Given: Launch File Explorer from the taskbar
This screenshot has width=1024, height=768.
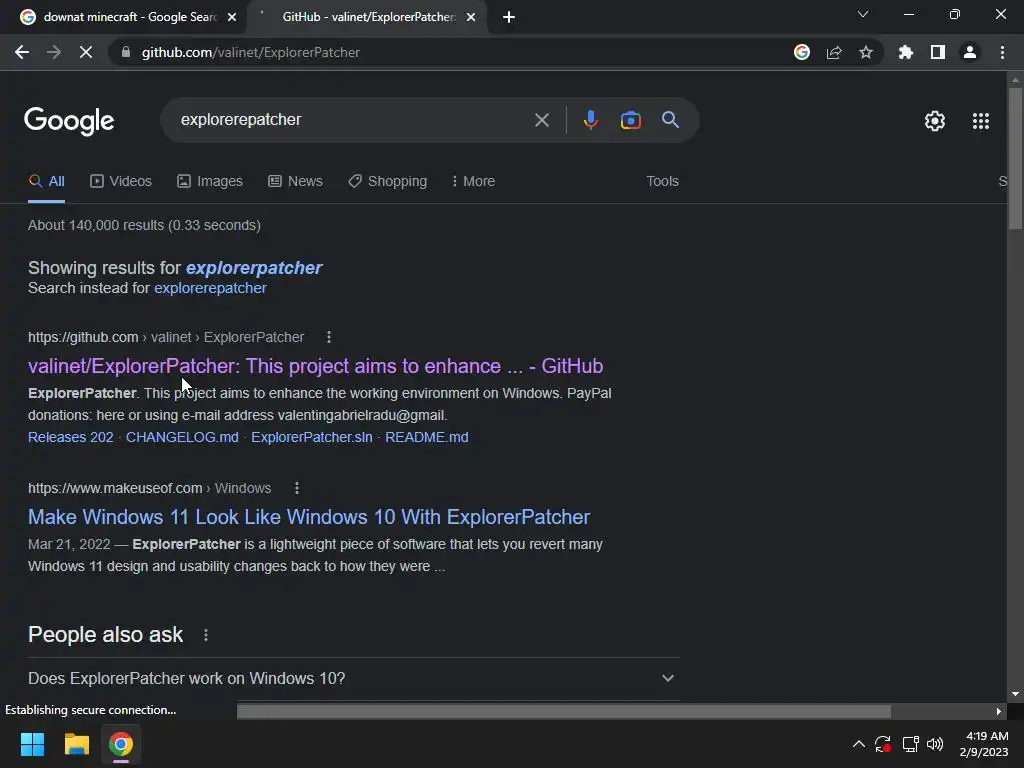Looking at the screenshot, I should 76,744.
